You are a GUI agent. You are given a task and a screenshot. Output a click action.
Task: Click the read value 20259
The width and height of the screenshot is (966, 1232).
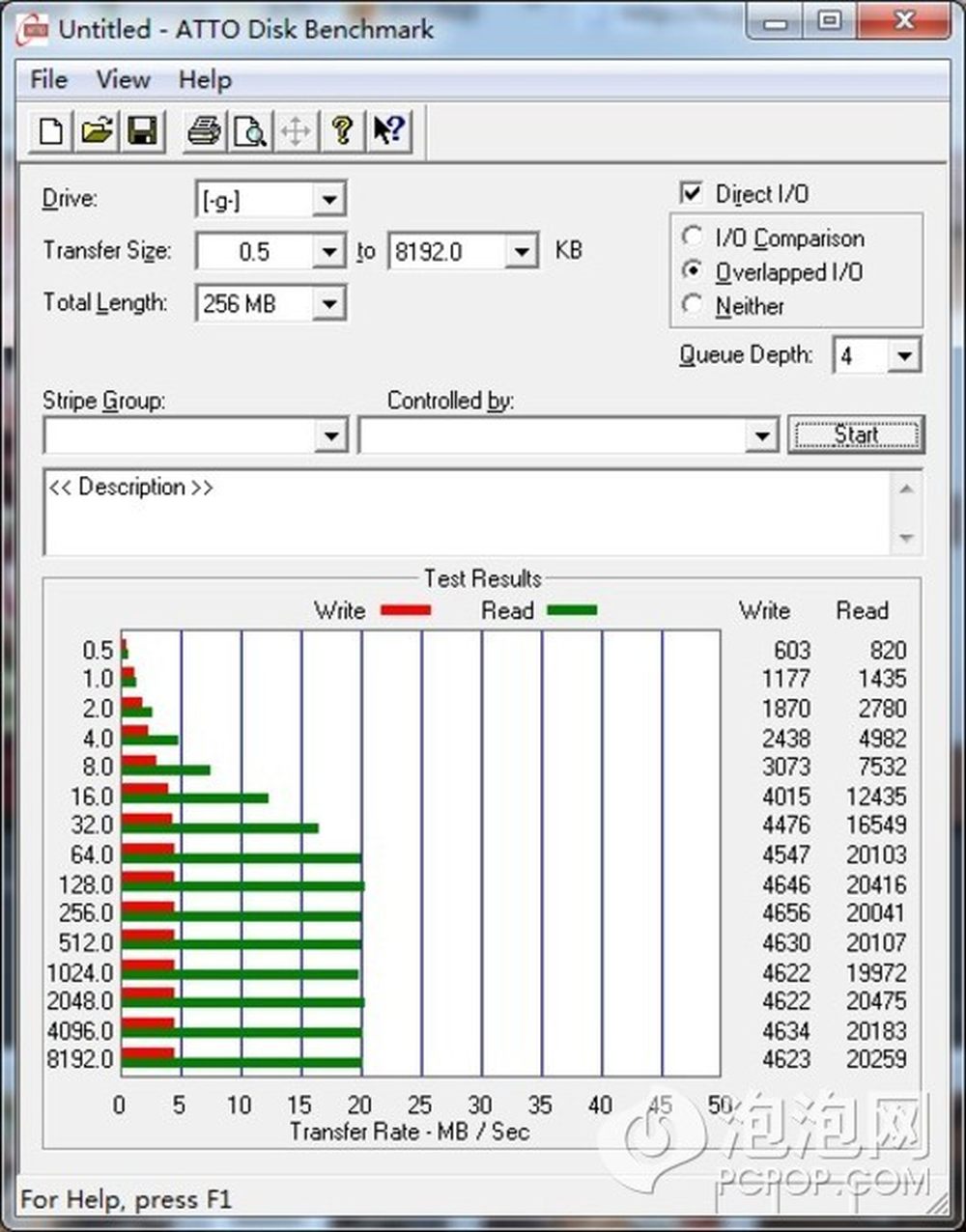click(x=876, y=1059)
